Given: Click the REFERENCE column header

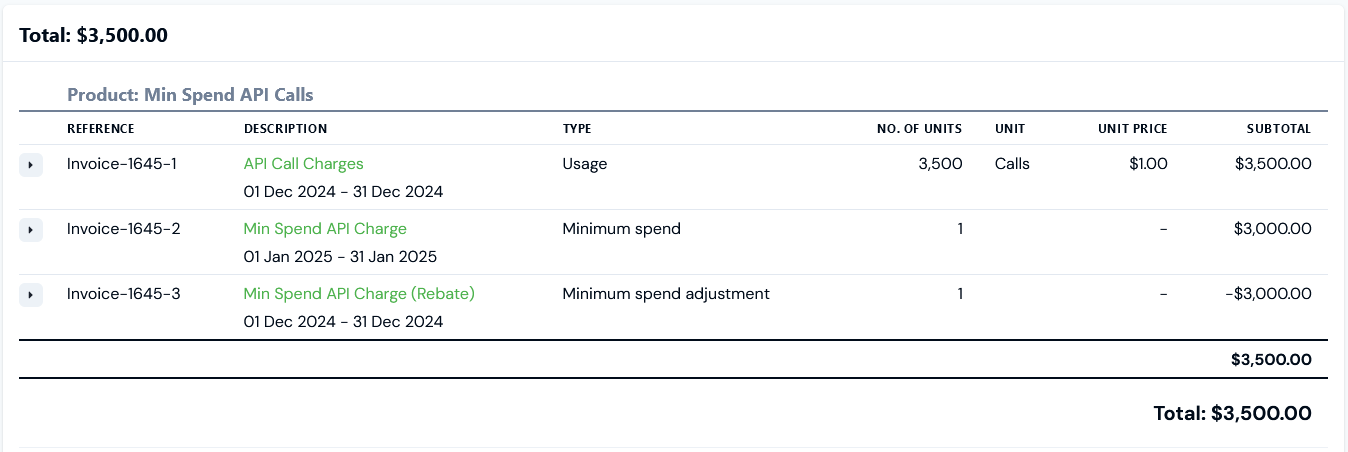Looking at the screenshot, I should [100, 129].
